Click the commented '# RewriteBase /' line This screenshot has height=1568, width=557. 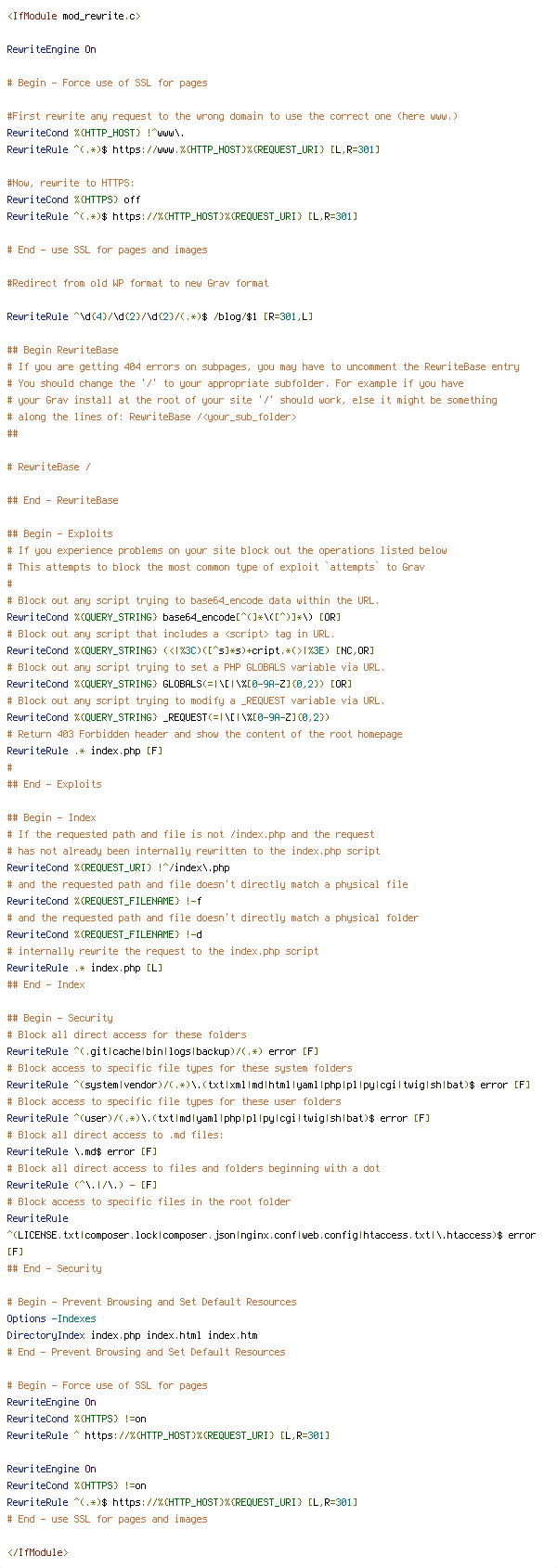point(48,467)
